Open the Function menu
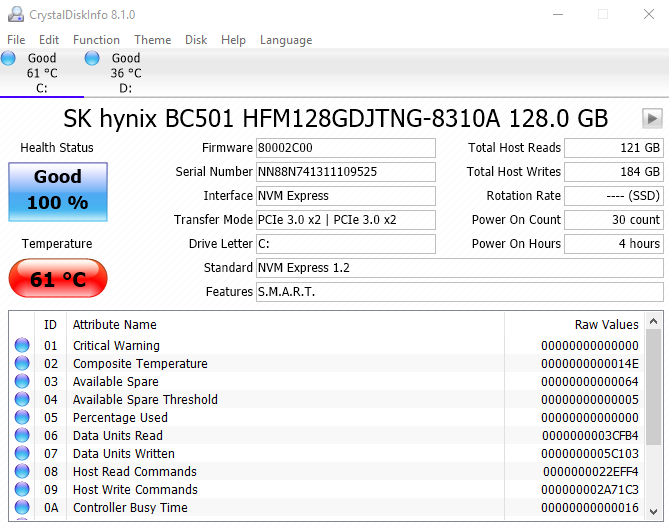Screen dimensions: 669x529 click(x=96, y=40)
